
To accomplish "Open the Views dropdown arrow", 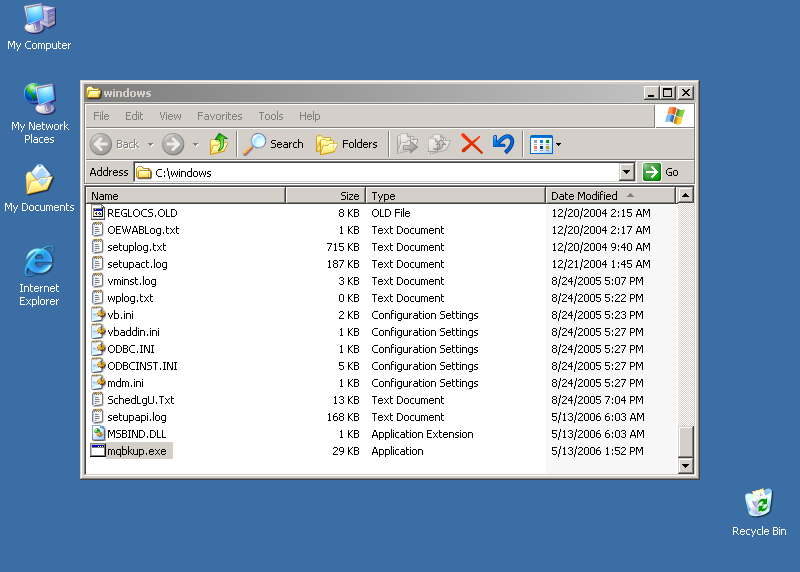I will point(558,145).
